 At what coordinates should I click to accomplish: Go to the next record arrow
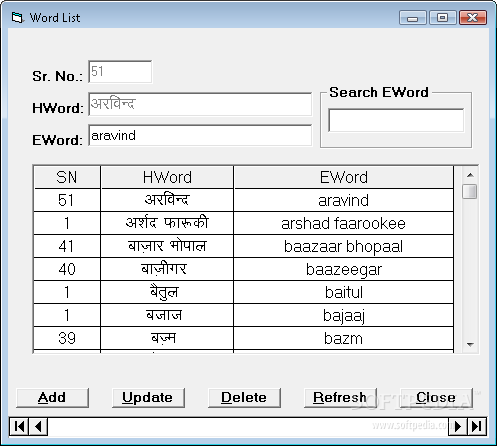pos(458,426)
